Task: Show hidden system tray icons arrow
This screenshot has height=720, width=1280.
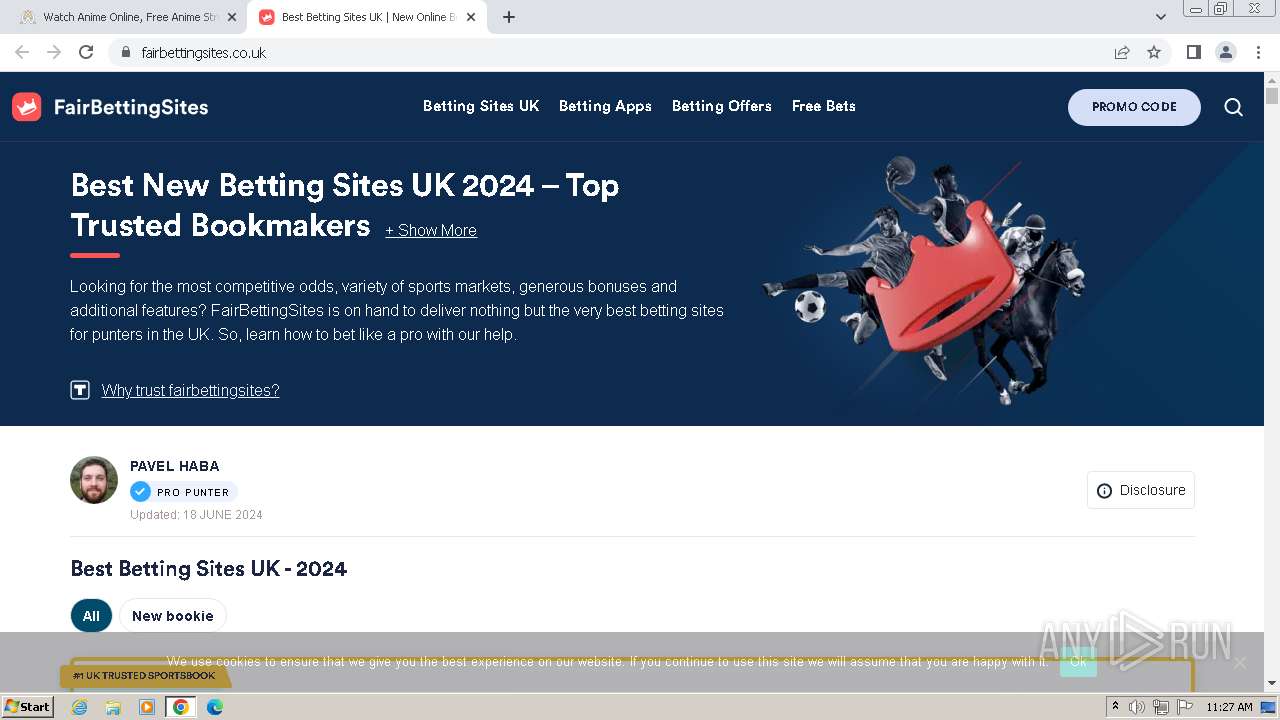Action: point(1116,707)
